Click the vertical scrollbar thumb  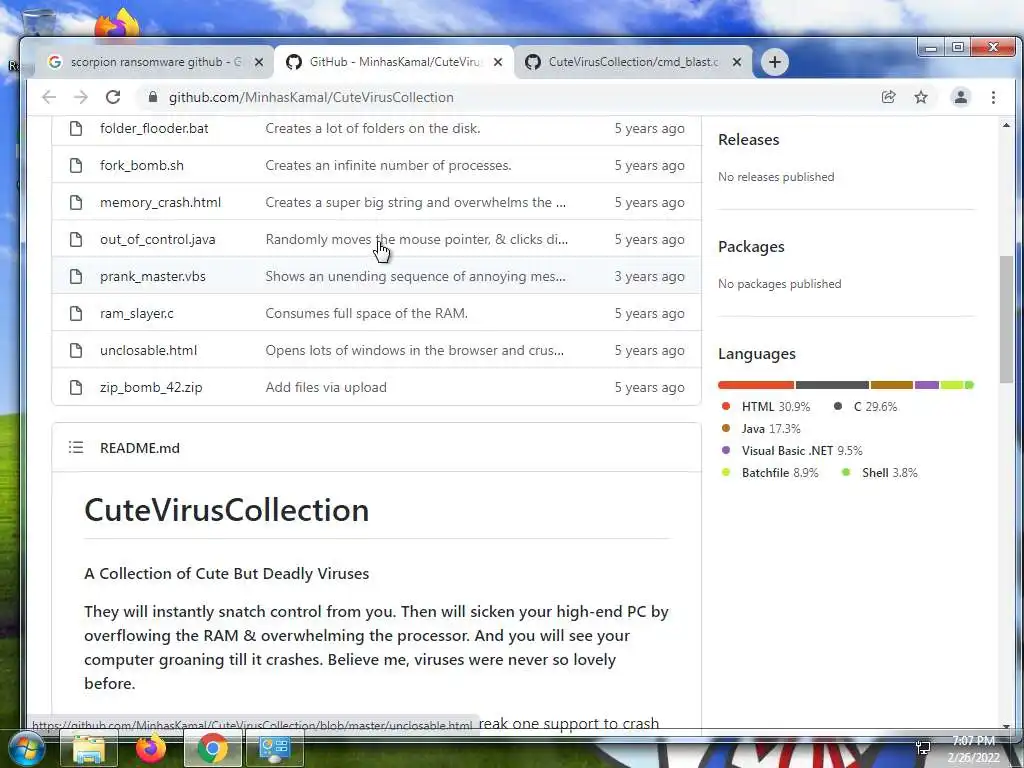(1006, 320)
